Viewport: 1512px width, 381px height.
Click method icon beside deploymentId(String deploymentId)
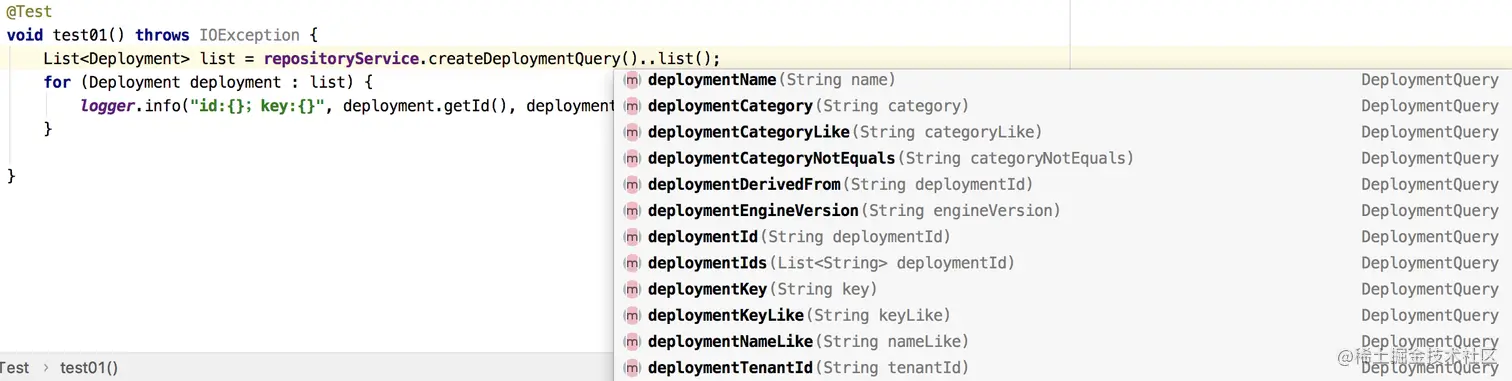(x=632, y=237)
